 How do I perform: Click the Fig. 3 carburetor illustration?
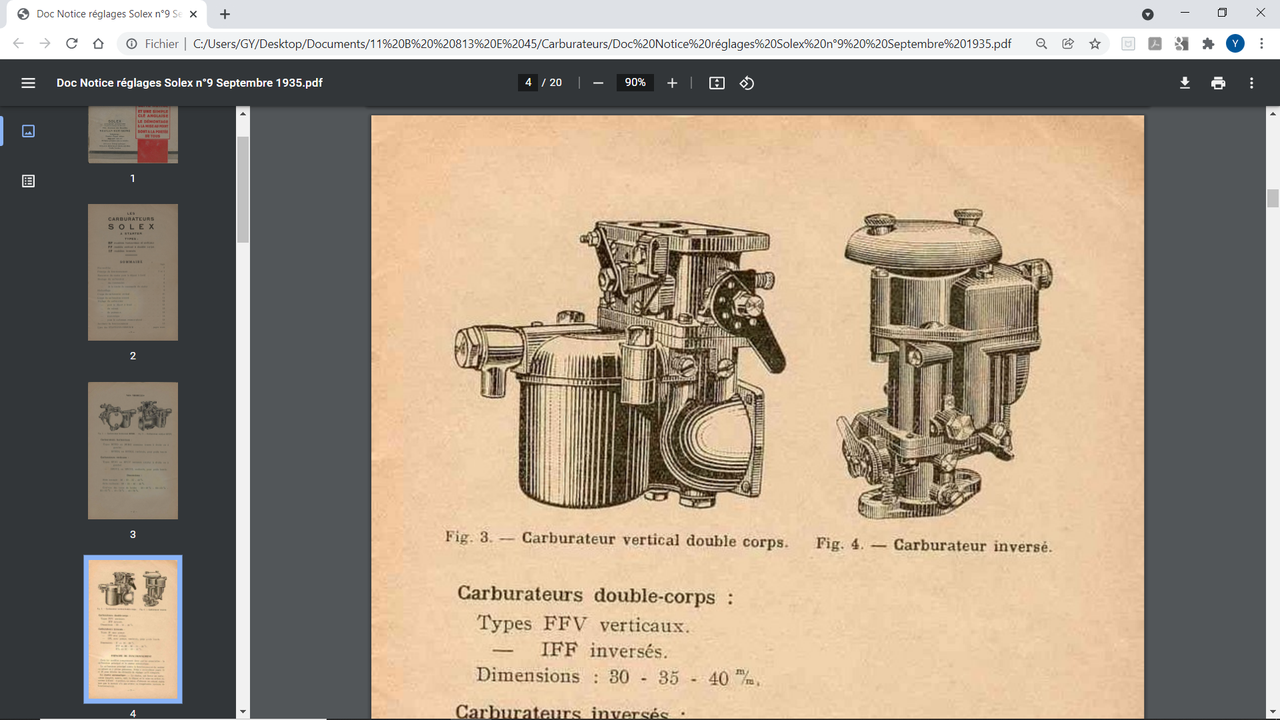(620, 362)
